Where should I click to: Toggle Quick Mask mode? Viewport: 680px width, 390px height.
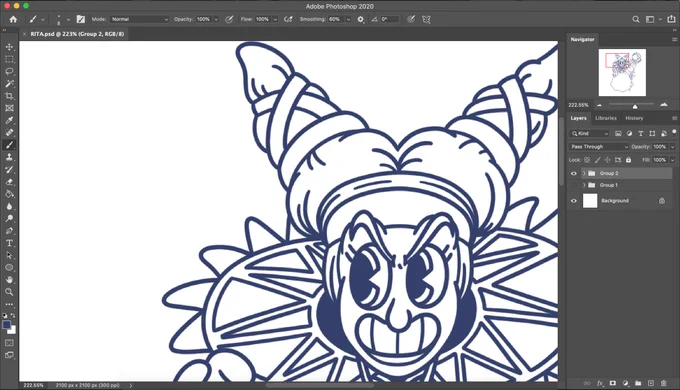coord(9,343)
